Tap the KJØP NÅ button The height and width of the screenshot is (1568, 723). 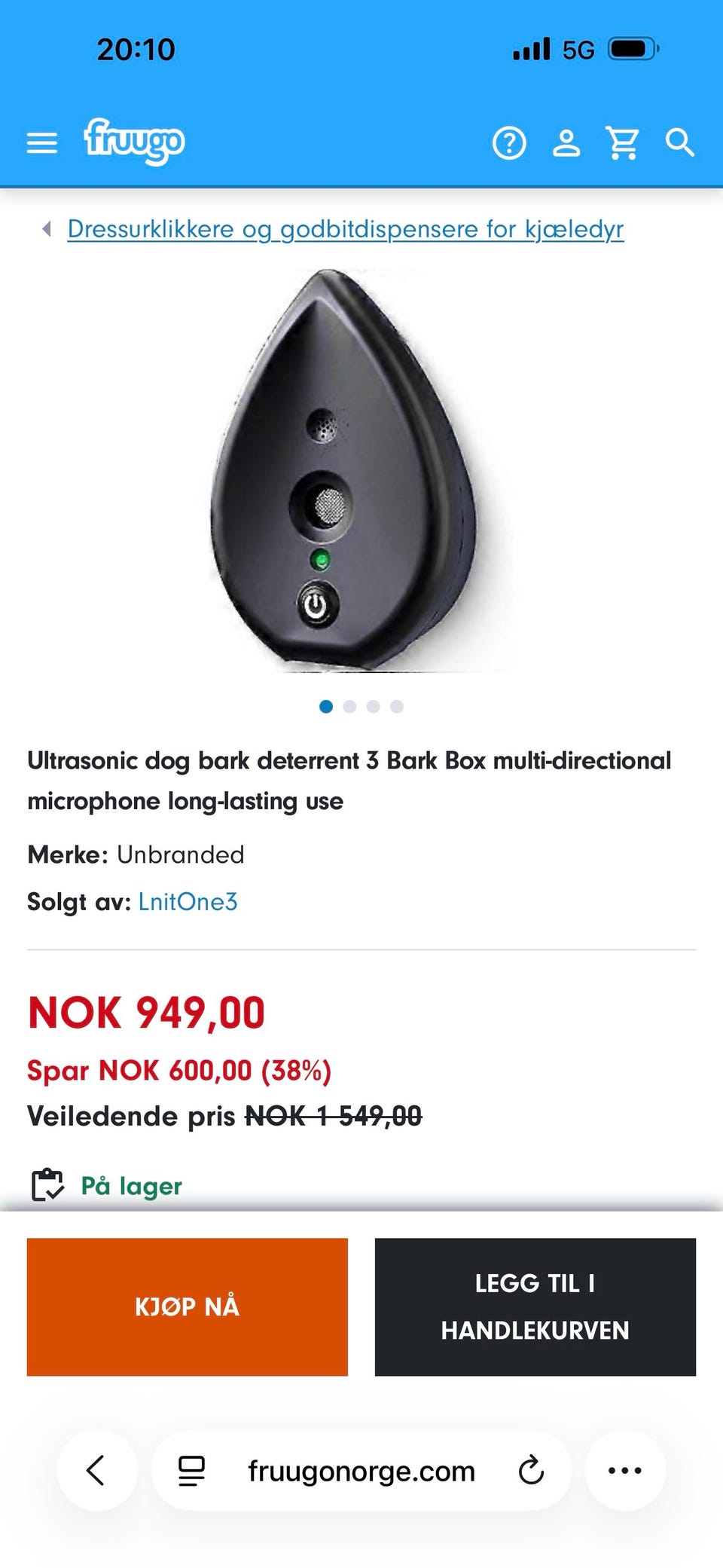point(188,1307)
